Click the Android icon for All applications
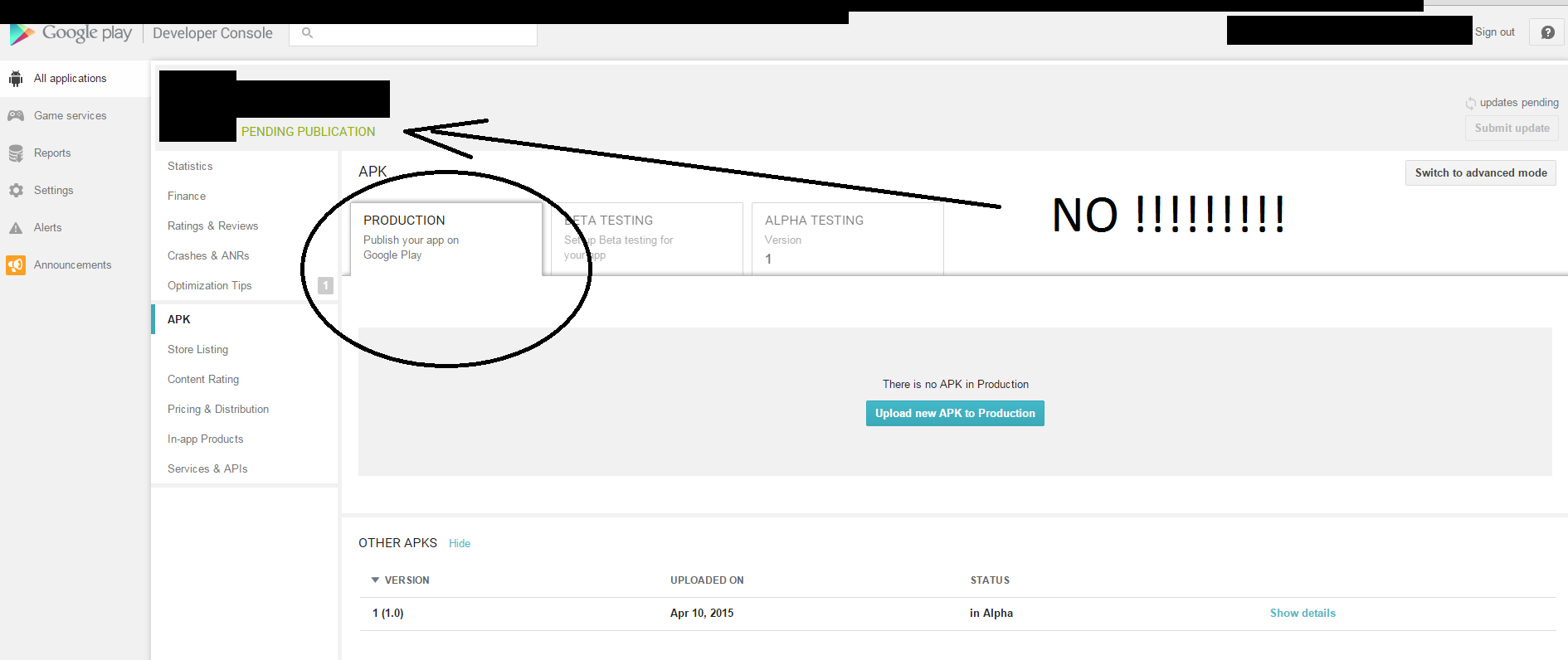Screen dimensions: 1568x660 pos(16,79)
